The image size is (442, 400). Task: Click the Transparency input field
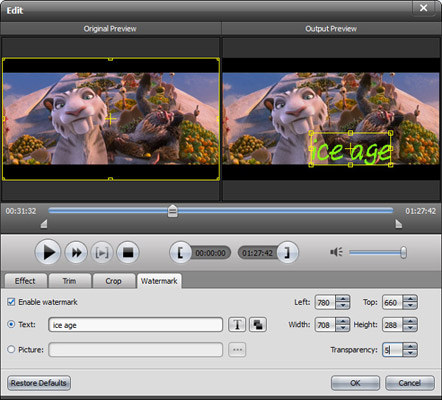tap(393, 350)
